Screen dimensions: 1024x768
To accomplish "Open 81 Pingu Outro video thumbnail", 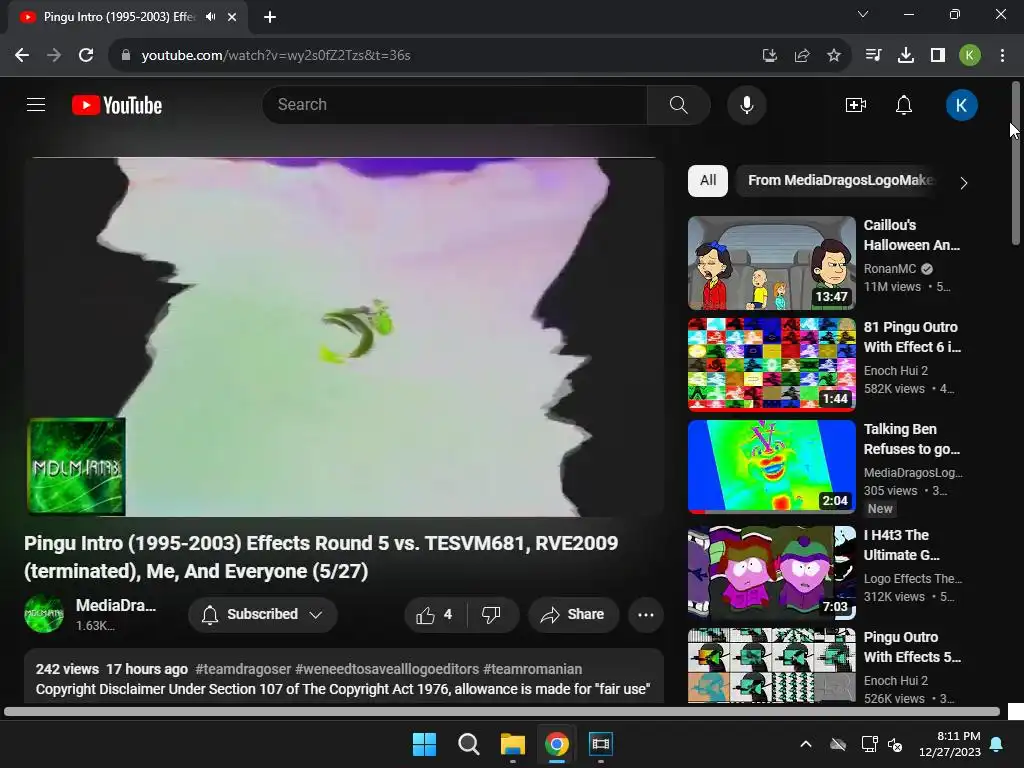I will [772, 364].
